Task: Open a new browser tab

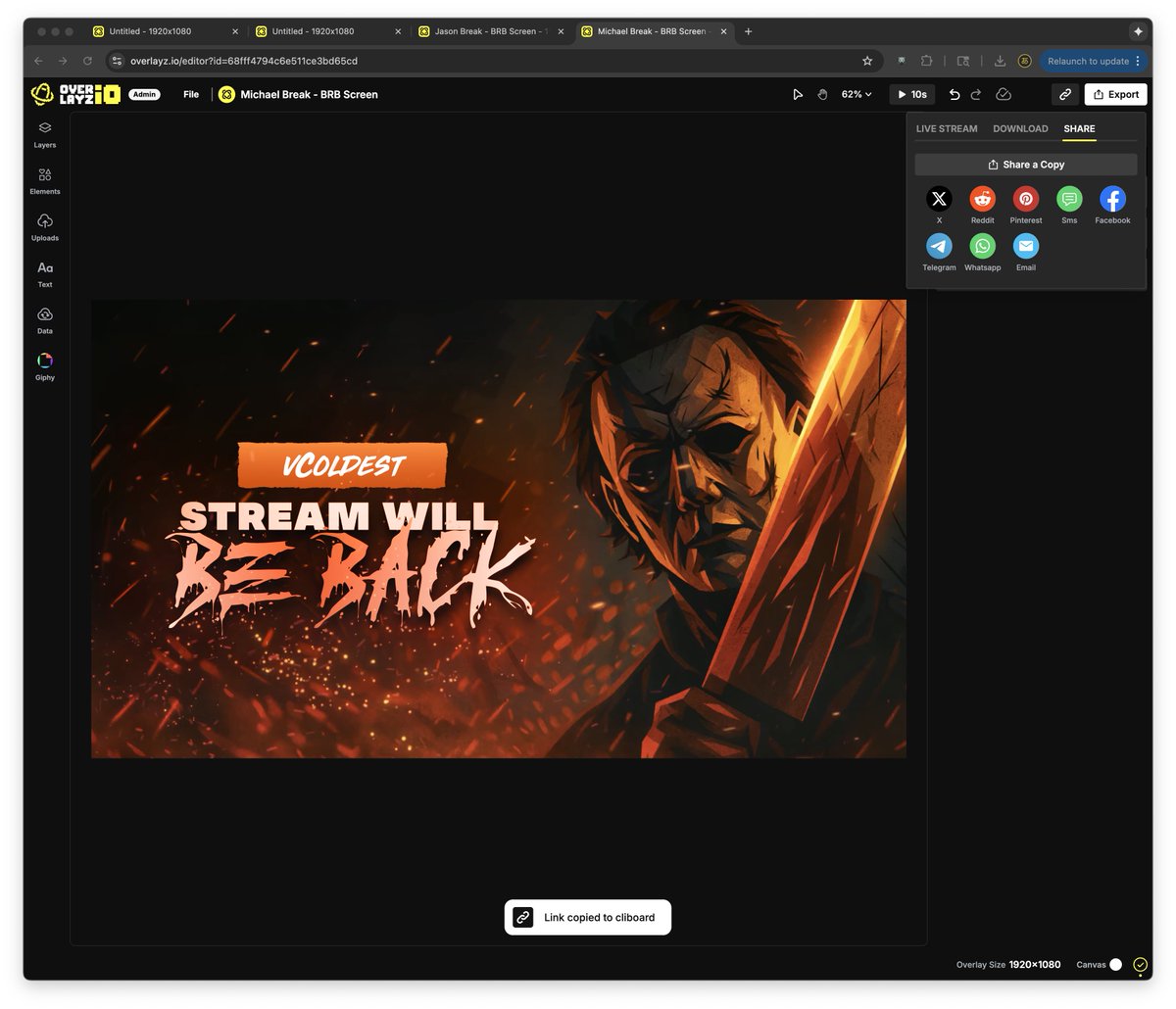Action: (749, 31)
